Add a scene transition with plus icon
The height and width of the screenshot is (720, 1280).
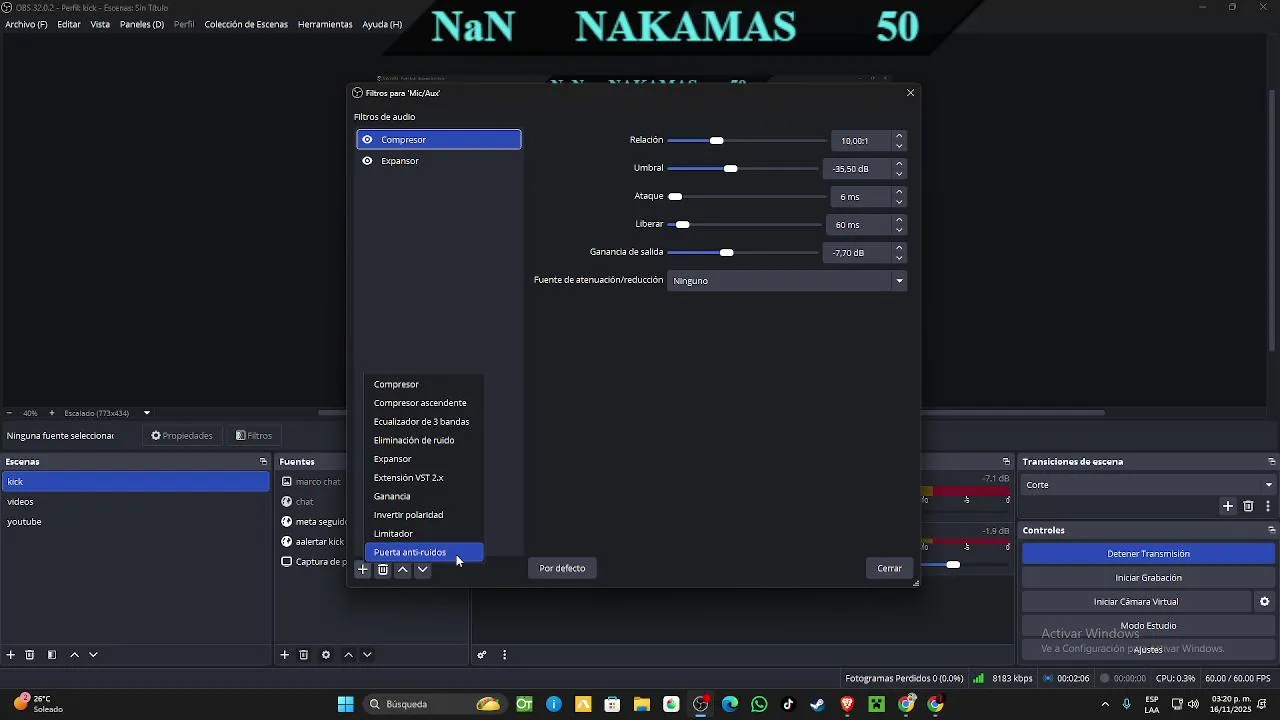coord(1228,506)
